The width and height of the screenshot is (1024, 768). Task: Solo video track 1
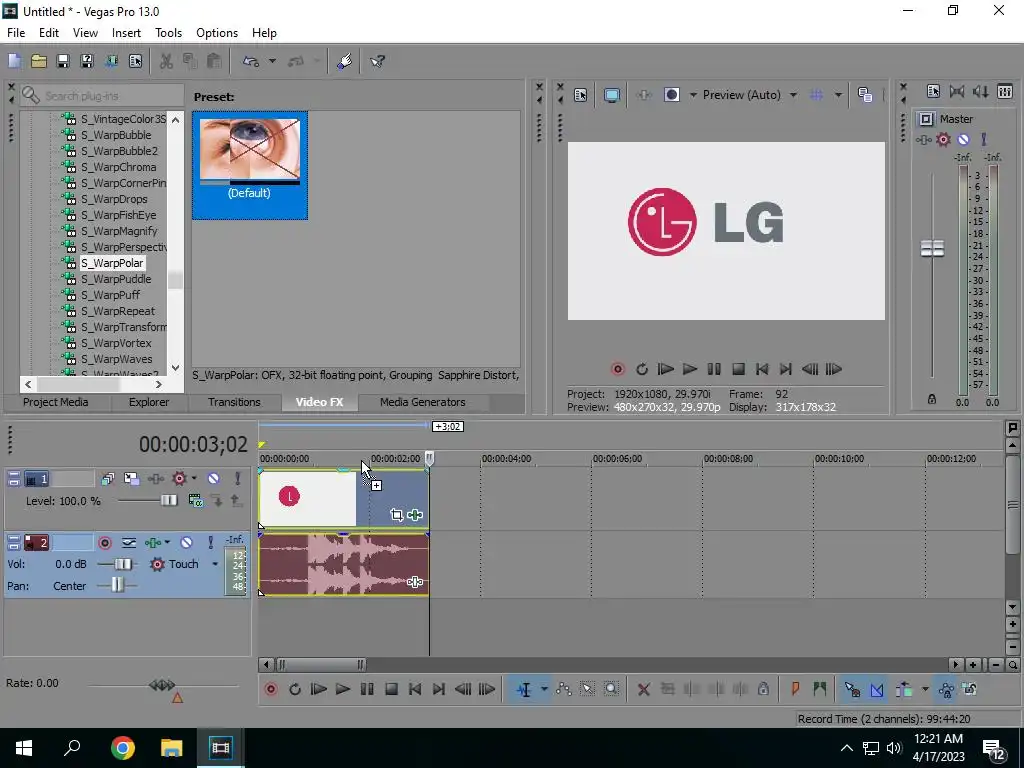pyautogui.click(x=238, y=479)
